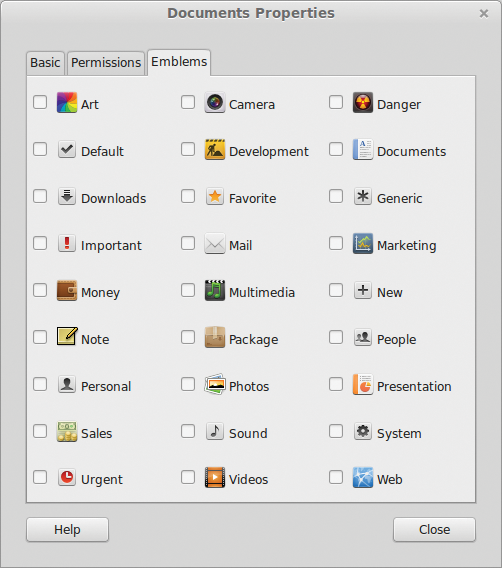Click the Help button
Viewport: 502px width, 568px height.
pos(67,530)
